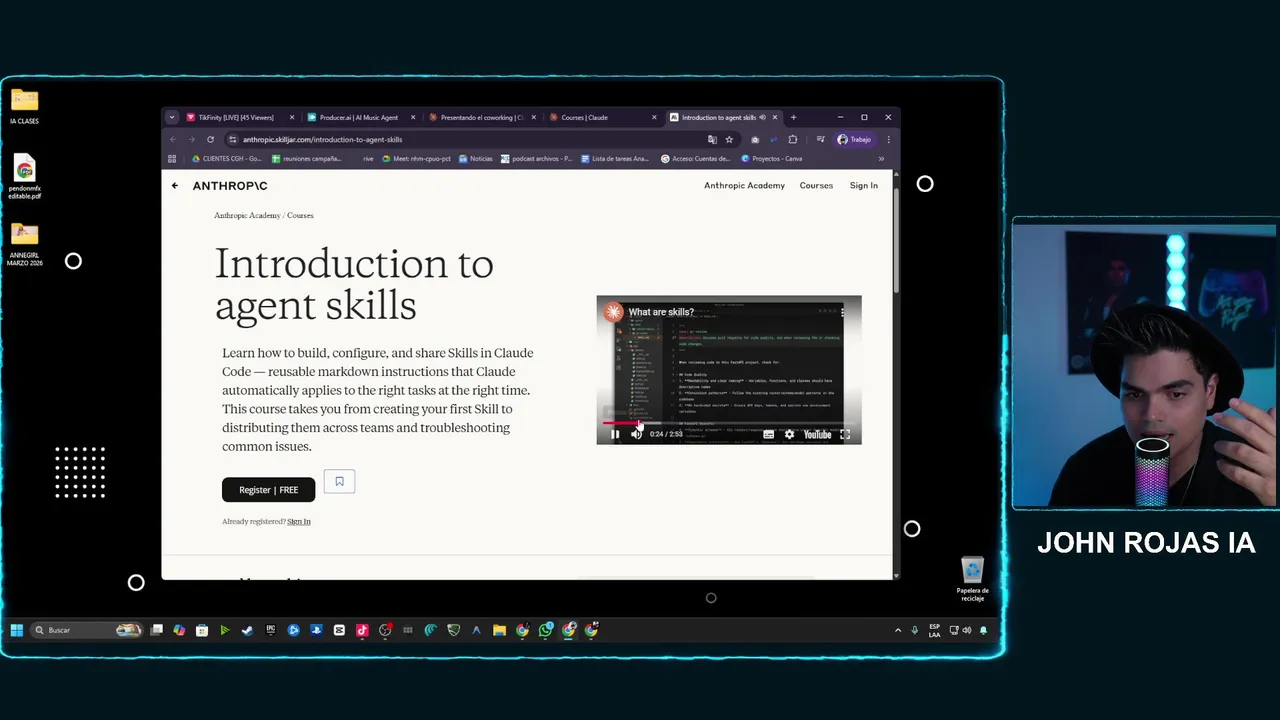Click the ANTHROP\C logo

tap(230, 185)
